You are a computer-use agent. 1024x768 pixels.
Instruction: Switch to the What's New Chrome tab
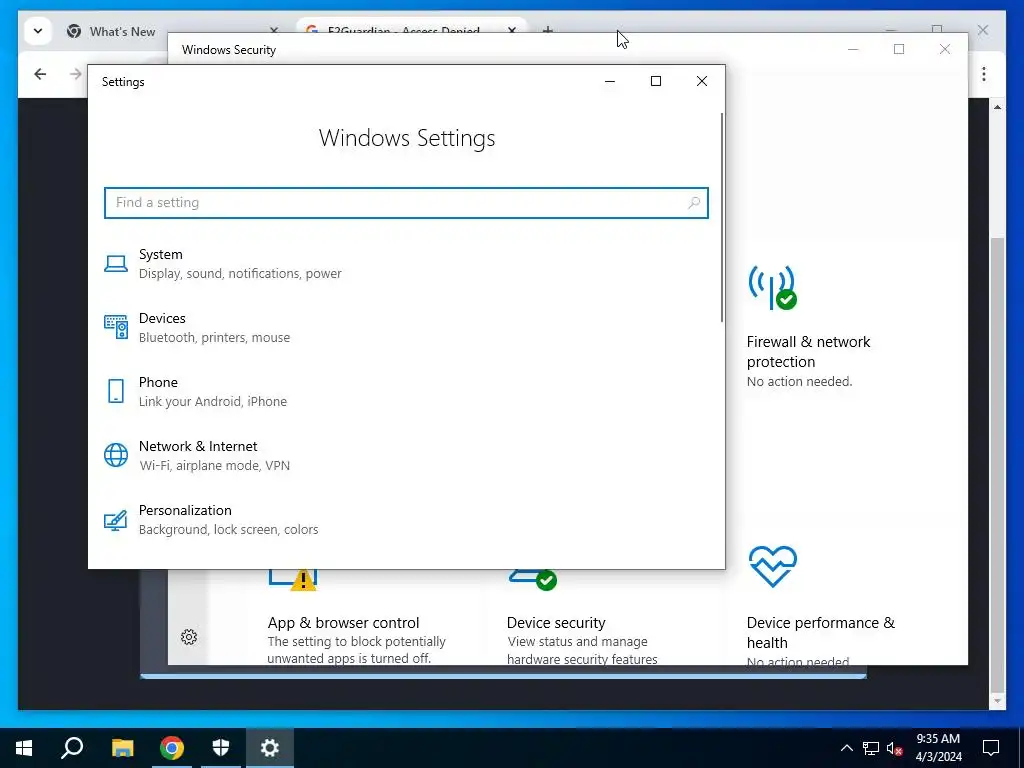pyautogui.click(x=122, y=31)
